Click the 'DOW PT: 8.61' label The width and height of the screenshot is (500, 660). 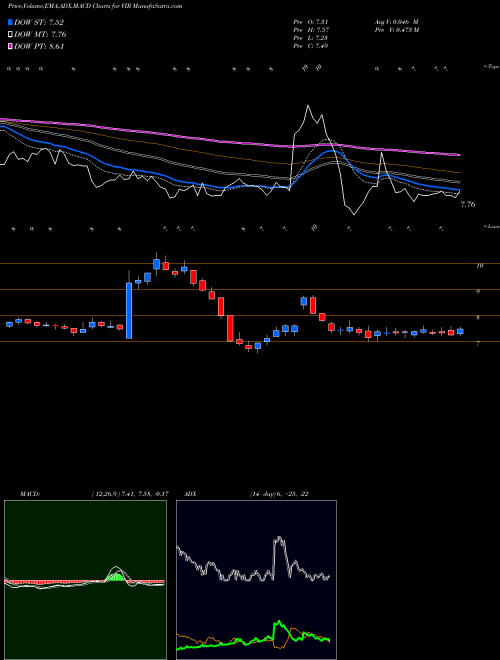(39, 46)
